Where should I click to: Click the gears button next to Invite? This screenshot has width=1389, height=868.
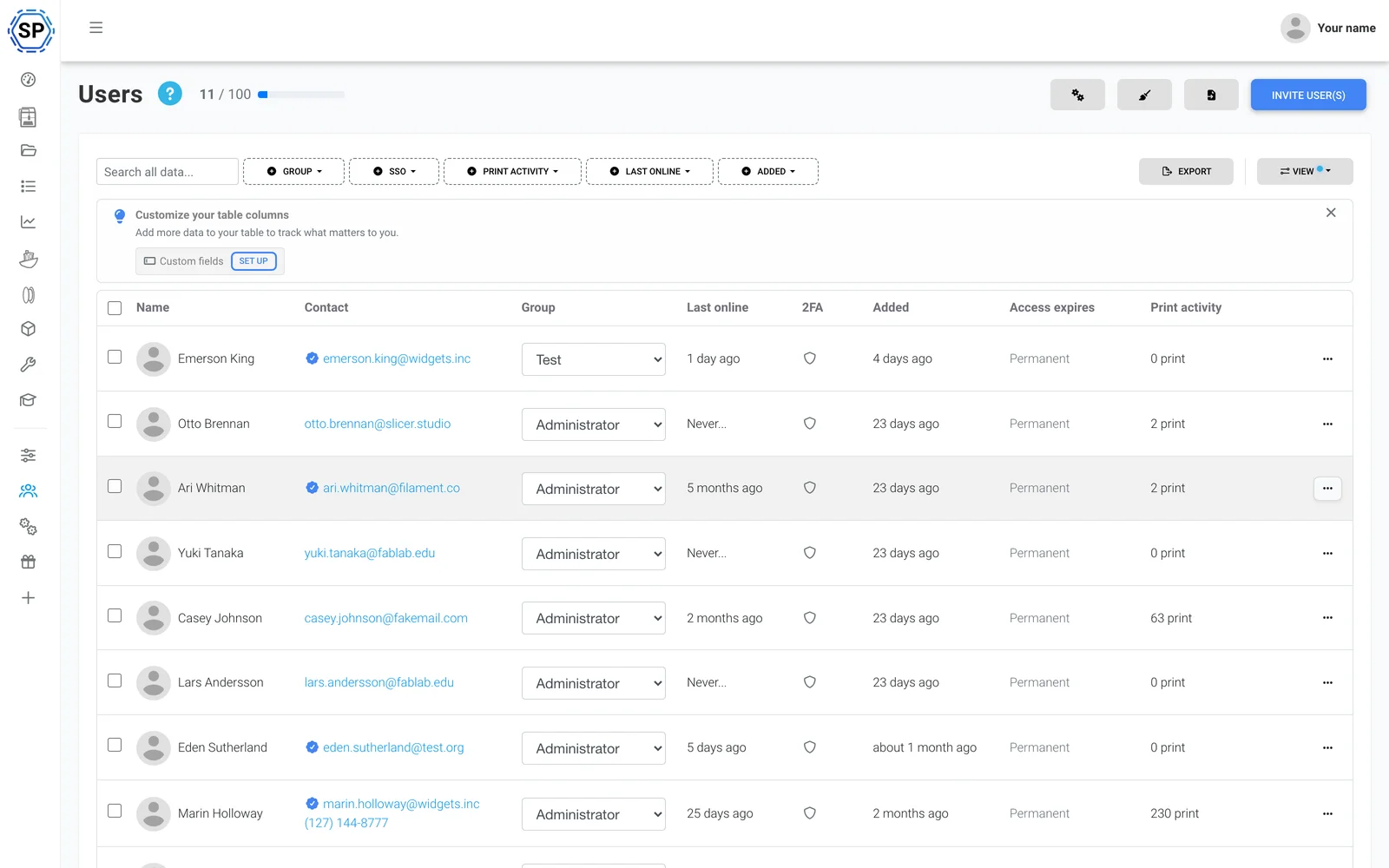pyautogui.click(x=1077, y=95)
